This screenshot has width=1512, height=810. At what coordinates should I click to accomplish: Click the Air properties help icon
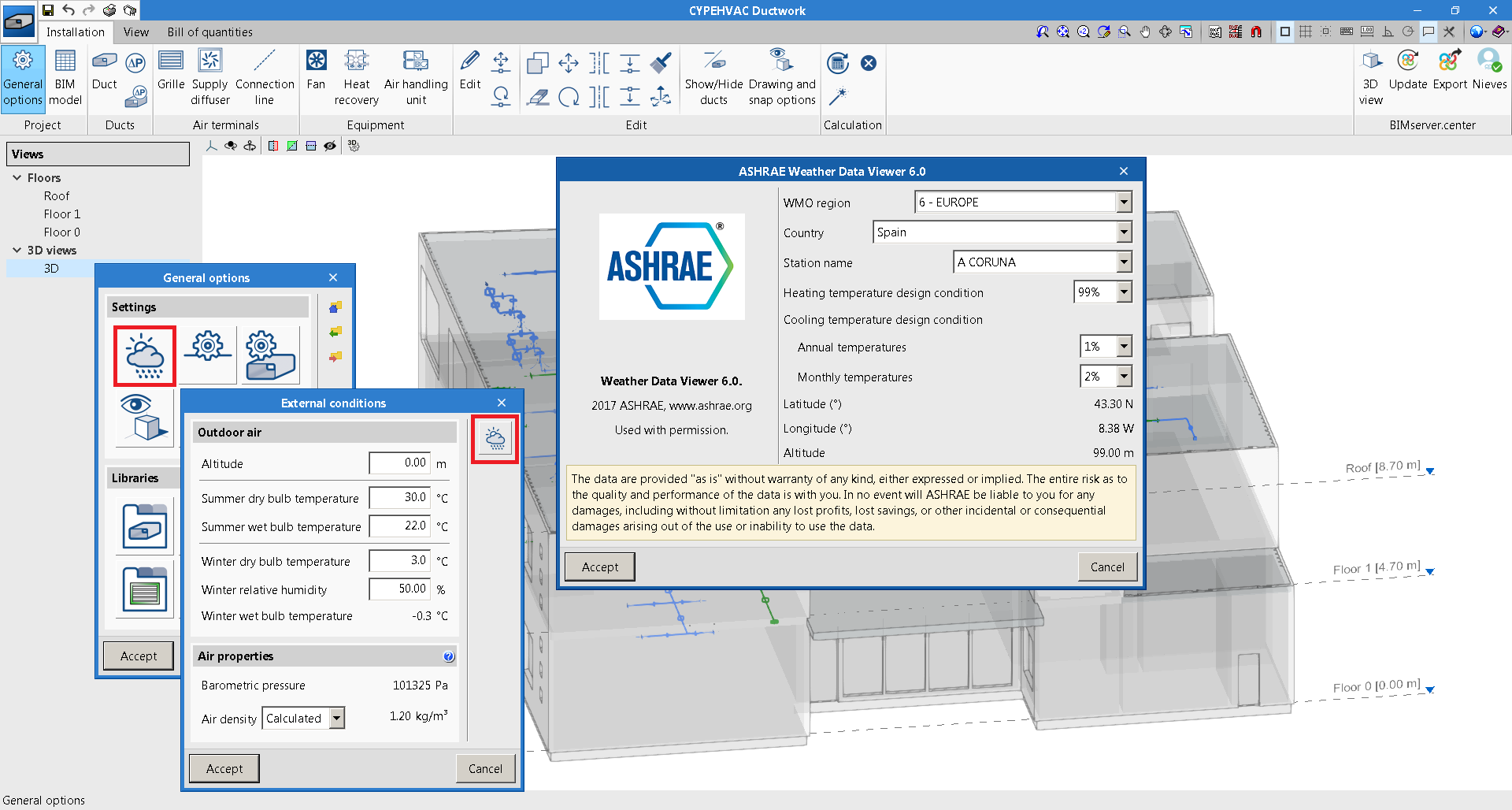point(449,656)
